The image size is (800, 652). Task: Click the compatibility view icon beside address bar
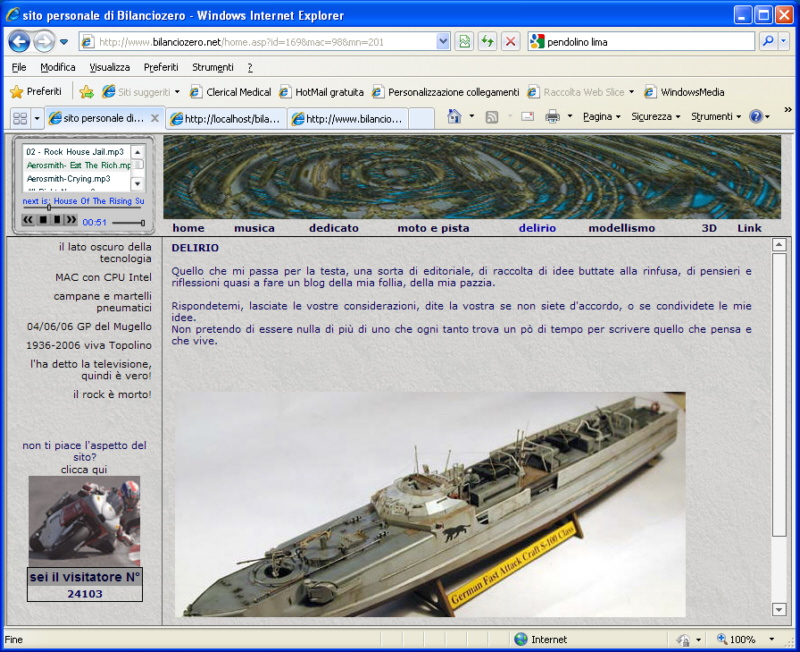(464, 42)
